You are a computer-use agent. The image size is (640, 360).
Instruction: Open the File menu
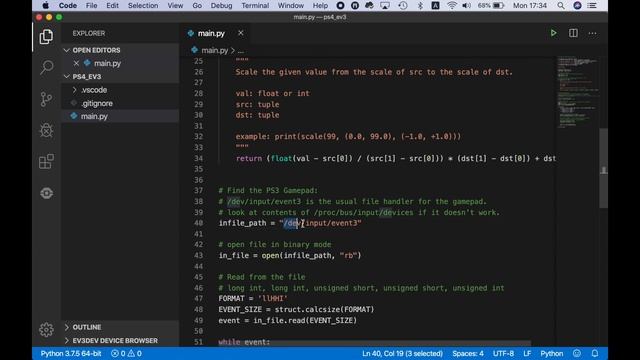point(91,6)
